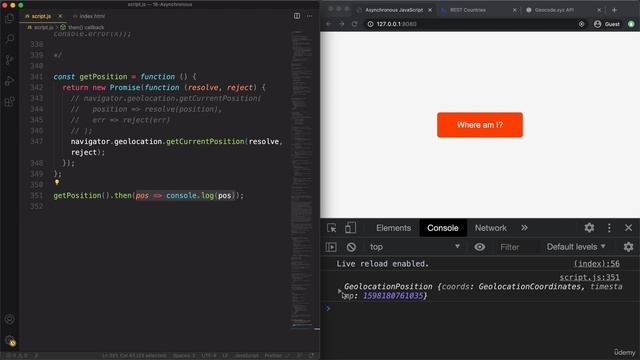This screenshot has height=360, width=640.
Task: Select the Asynchronous JavaScript browser tab
Action: tap(393, 10)
